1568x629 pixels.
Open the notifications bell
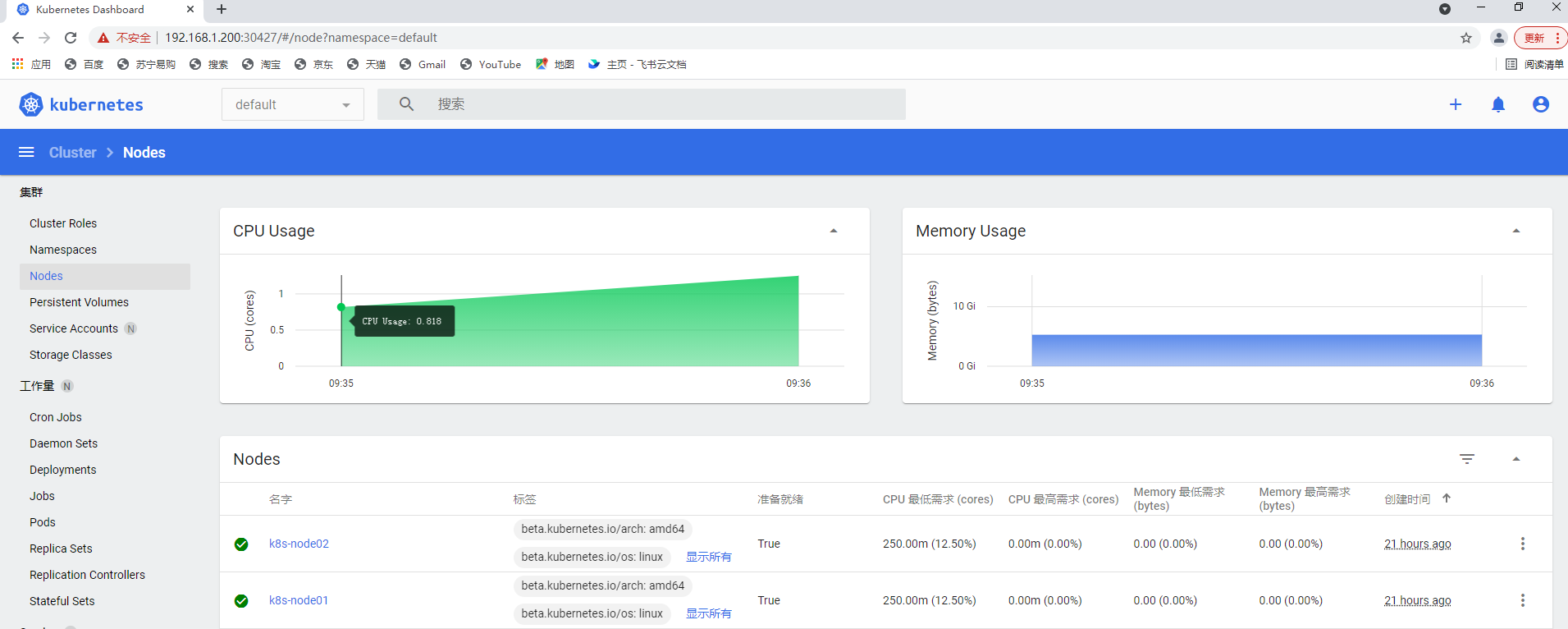tap(1498, 104)
